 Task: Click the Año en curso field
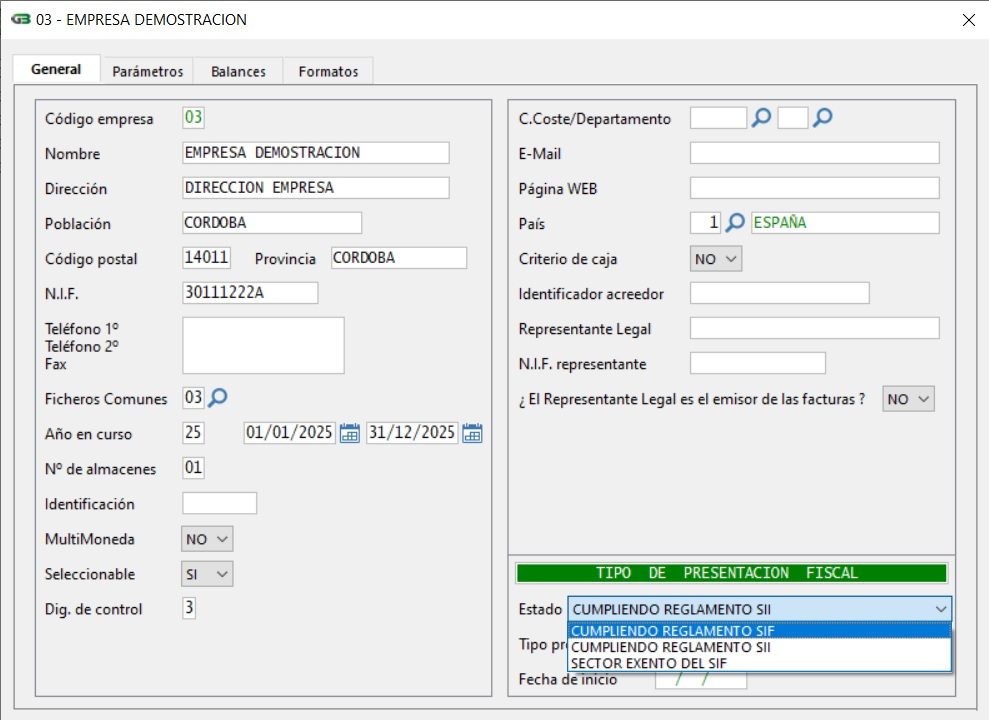pos(193,433)
